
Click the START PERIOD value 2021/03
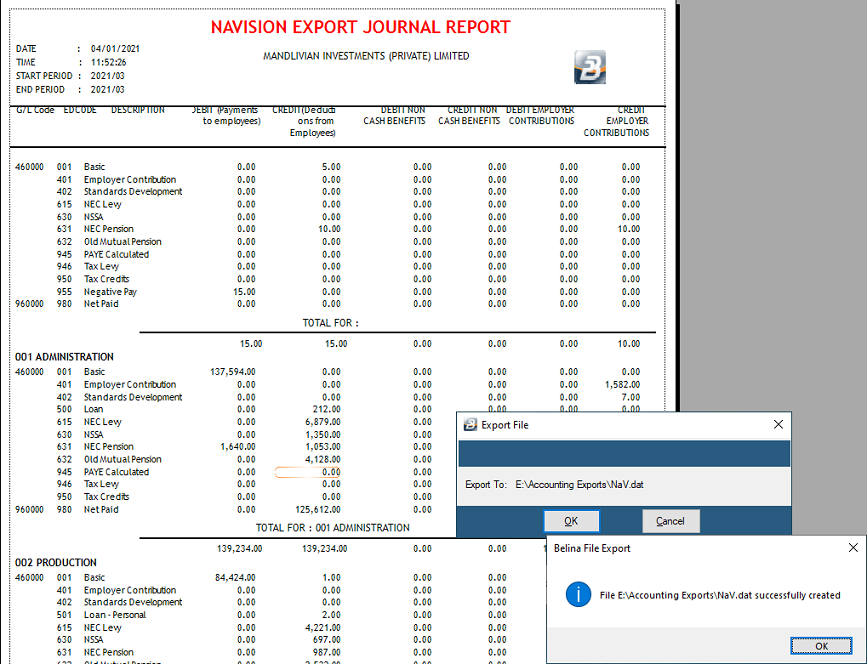tap(107, 76)
